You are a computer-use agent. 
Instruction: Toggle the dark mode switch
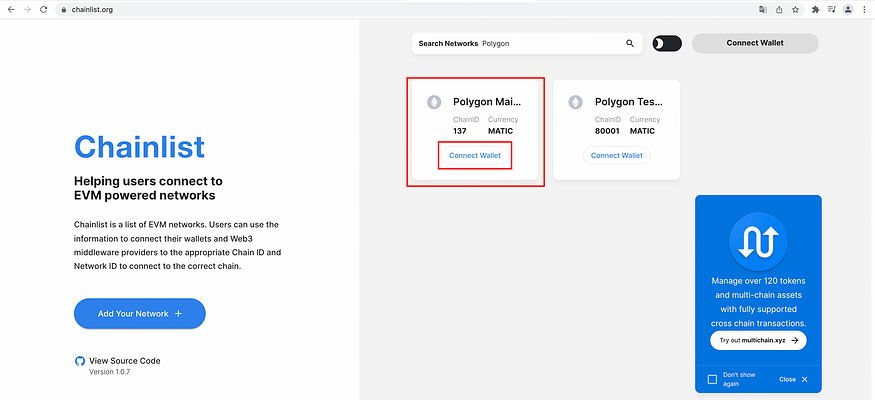[667, 44]
